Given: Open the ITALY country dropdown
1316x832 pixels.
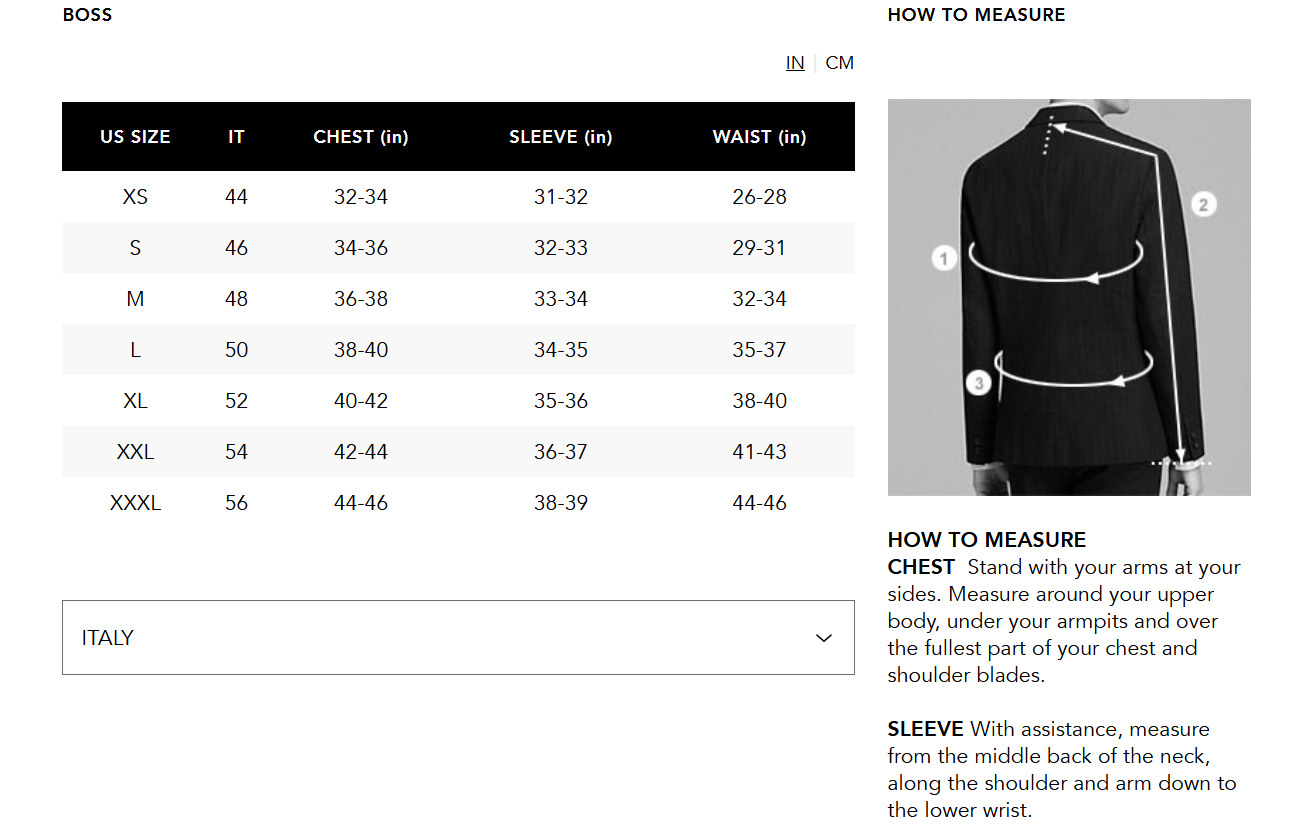Looking at the screenshot, I should 458,637.
